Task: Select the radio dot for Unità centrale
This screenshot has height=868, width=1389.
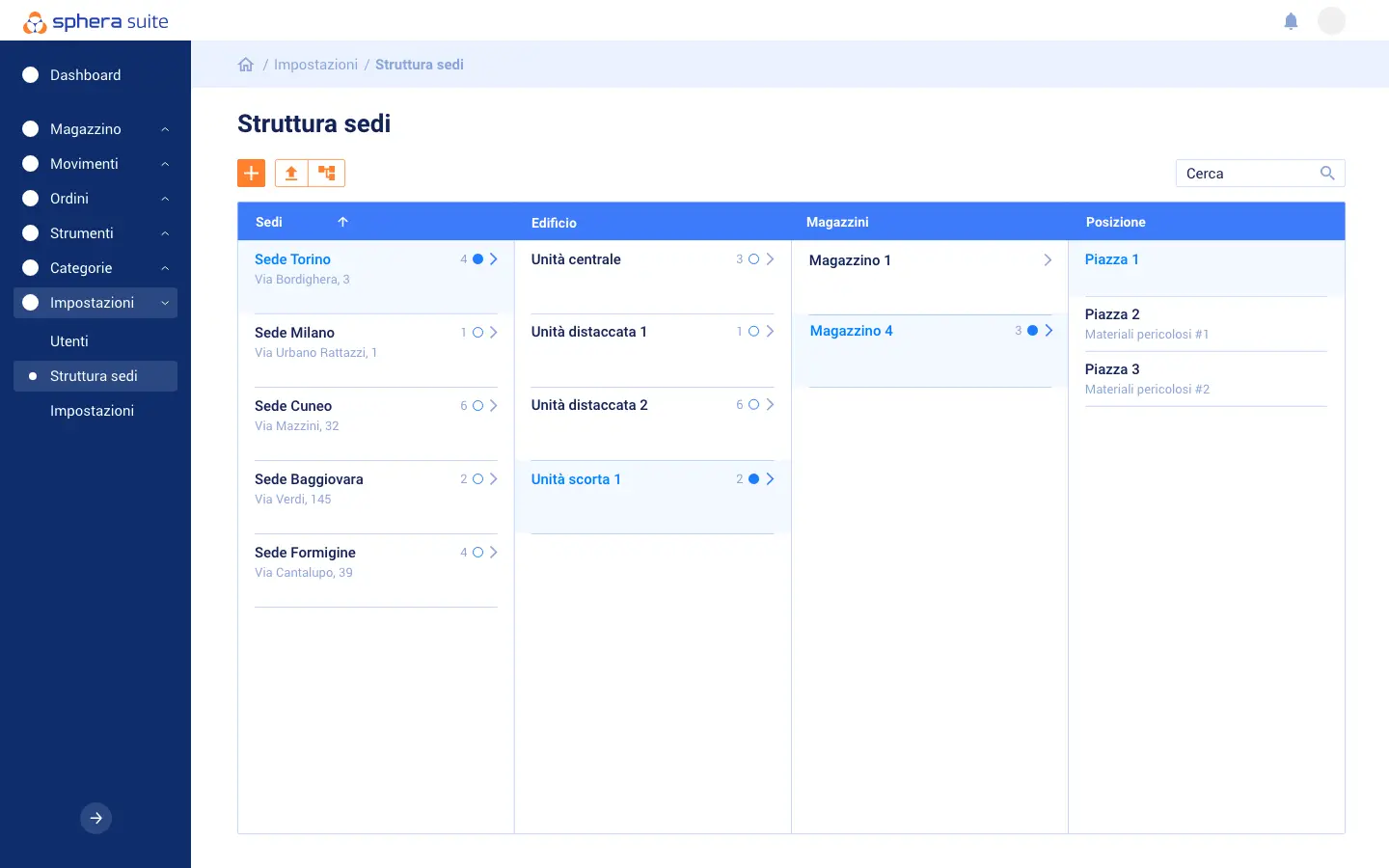Action: pyautogui.click(x=753, y=259)
